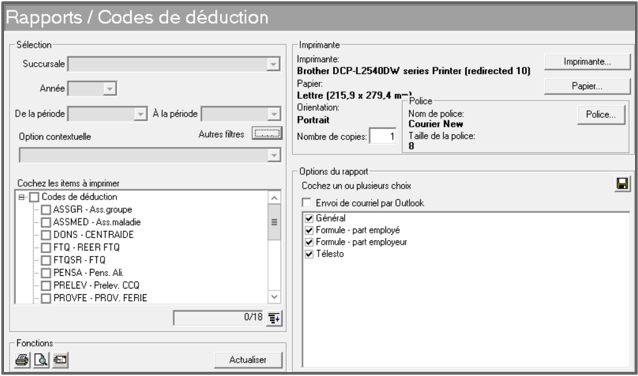Uncheck the Télesto report option

point(309,254)
